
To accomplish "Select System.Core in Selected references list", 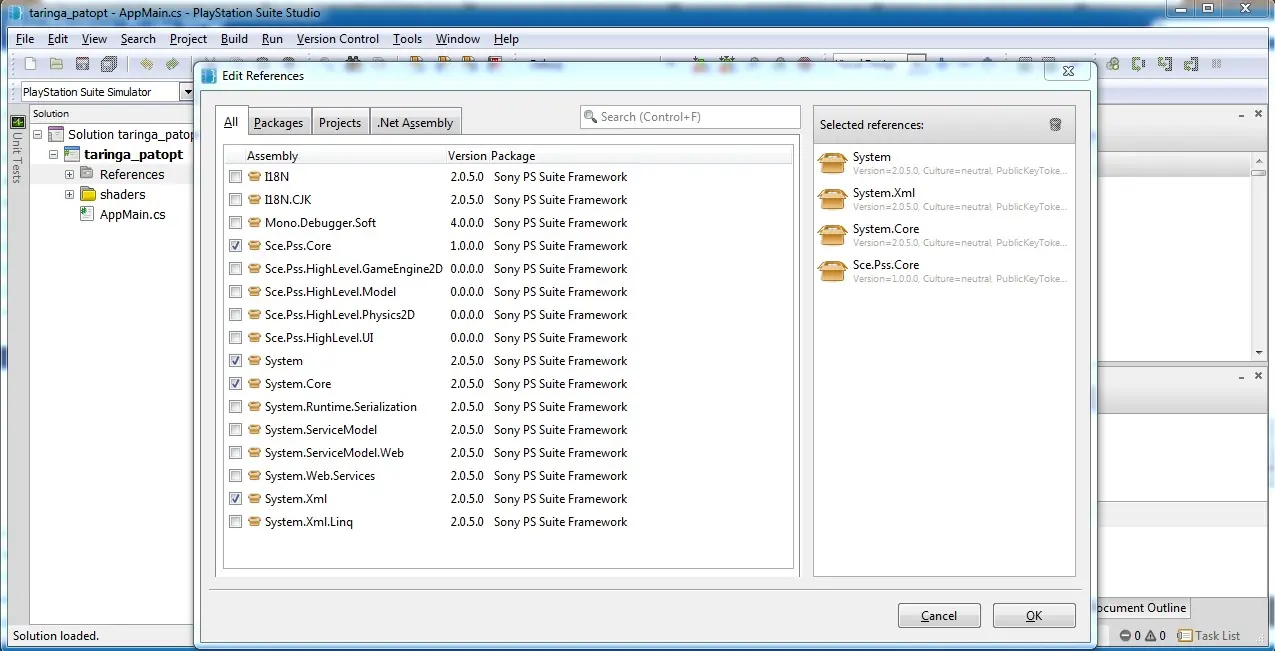I will [x=944, y=235].
